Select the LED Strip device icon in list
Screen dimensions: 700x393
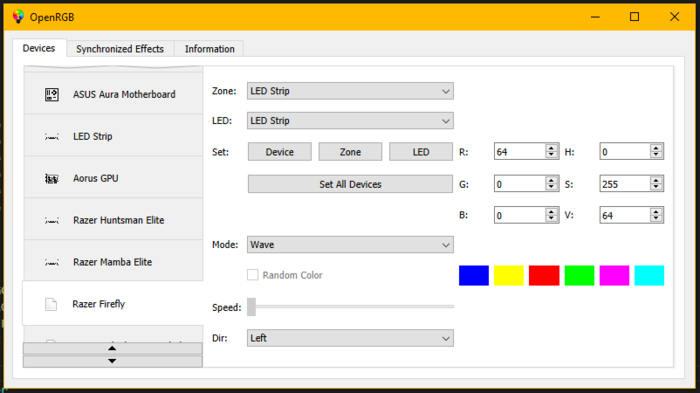[x=52, y=137]
